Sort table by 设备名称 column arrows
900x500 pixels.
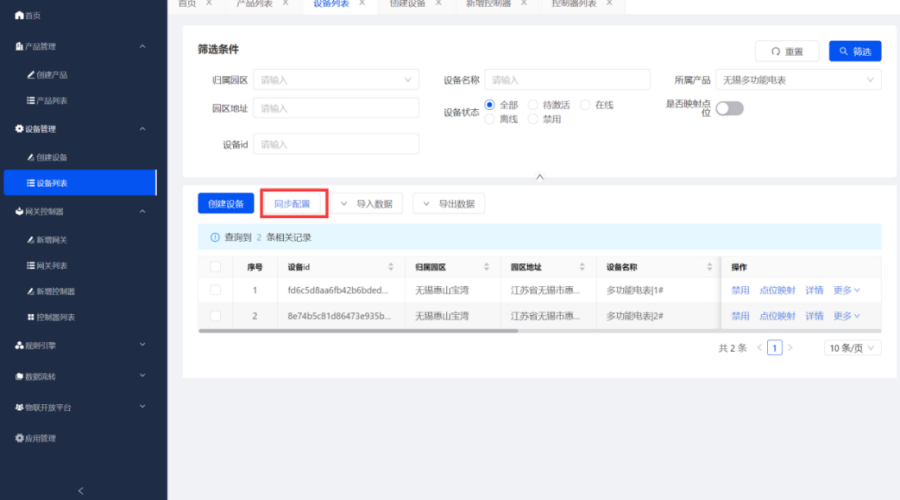pos(709,267)
